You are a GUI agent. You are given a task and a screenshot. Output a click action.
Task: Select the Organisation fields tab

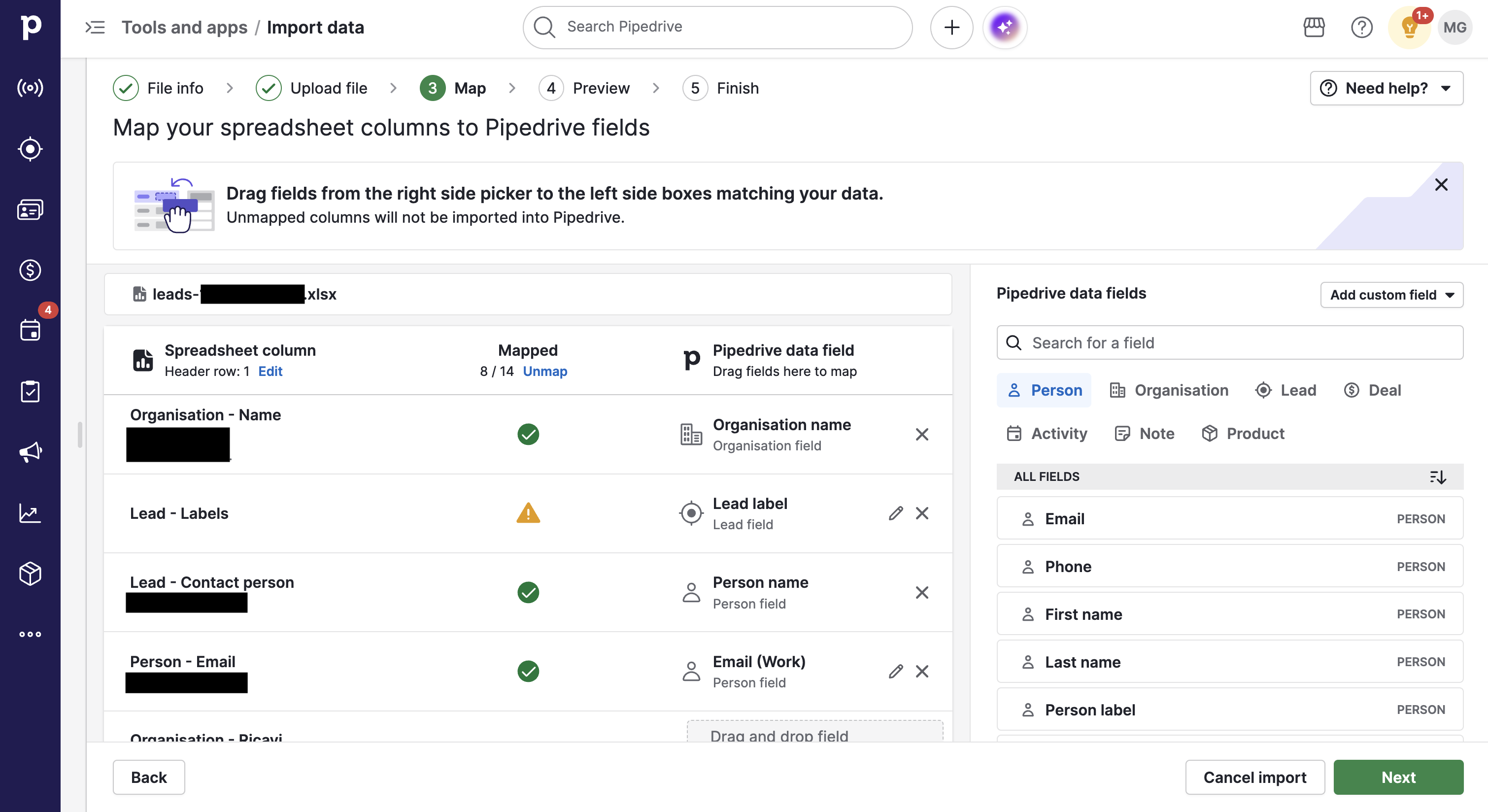click(1169, 390)
